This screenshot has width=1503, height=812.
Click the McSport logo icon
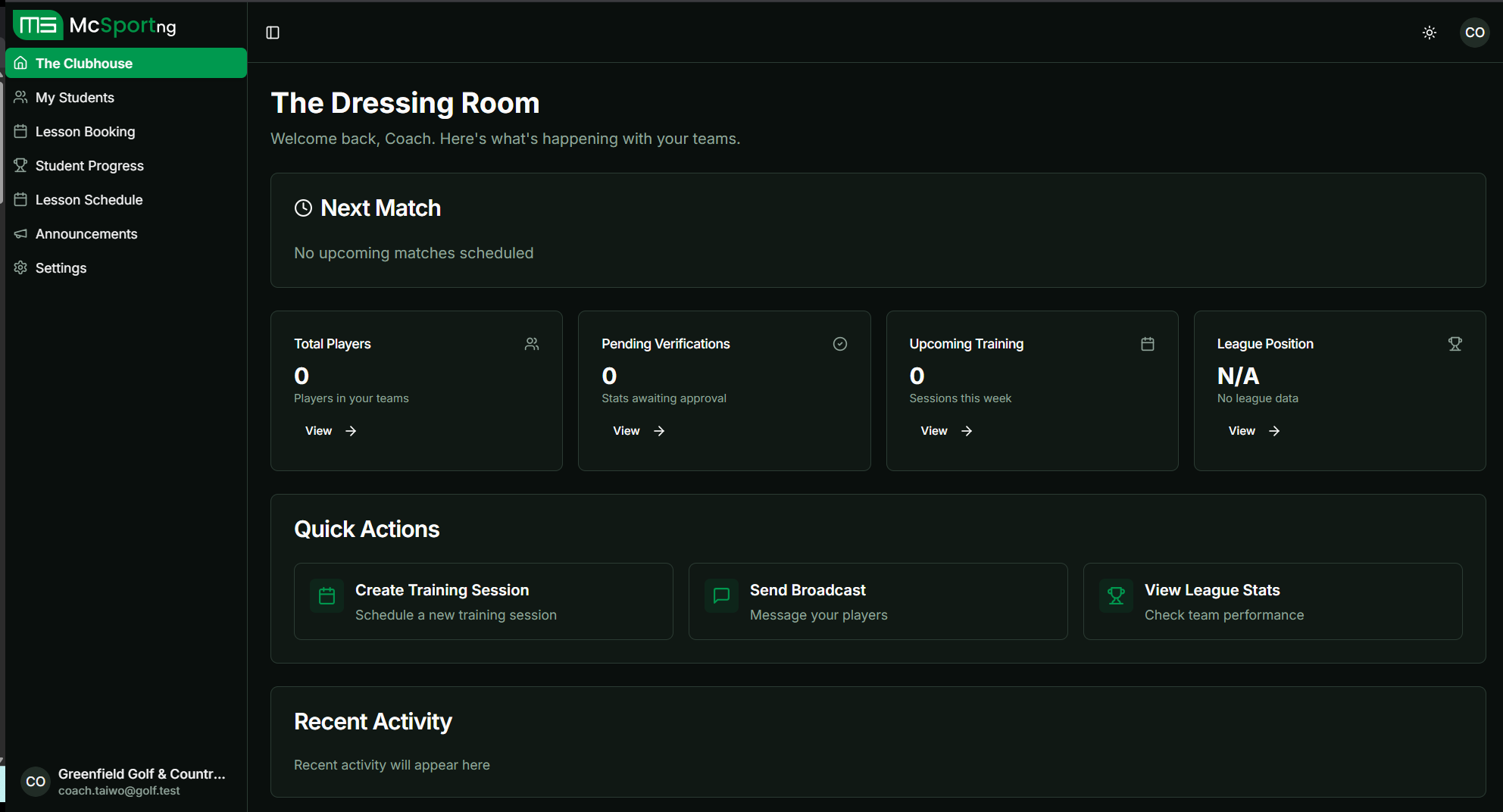click(36, 24)
